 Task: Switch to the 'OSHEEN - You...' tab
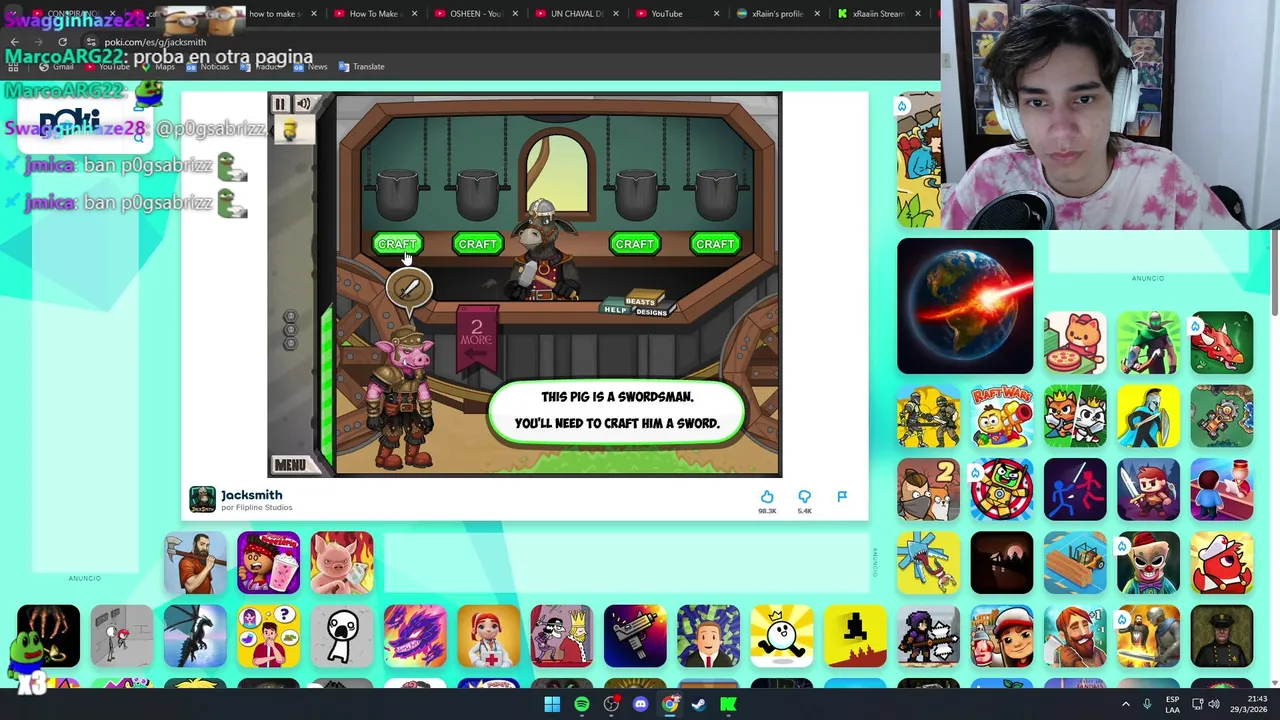pos(476,14)
